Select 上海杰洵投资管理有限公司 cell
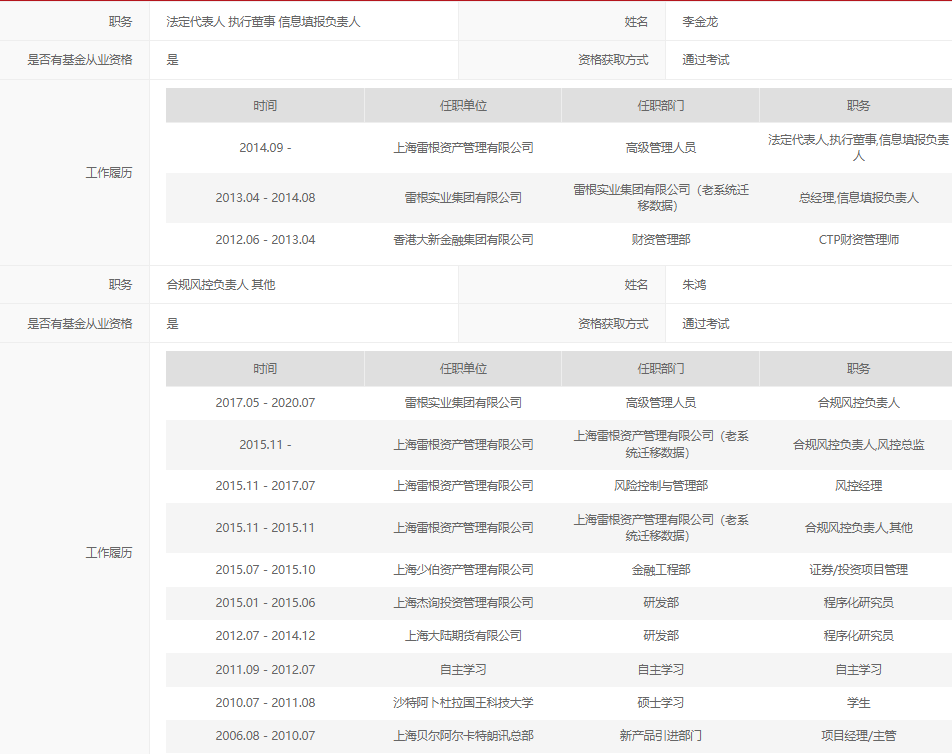 pos(463,603)
